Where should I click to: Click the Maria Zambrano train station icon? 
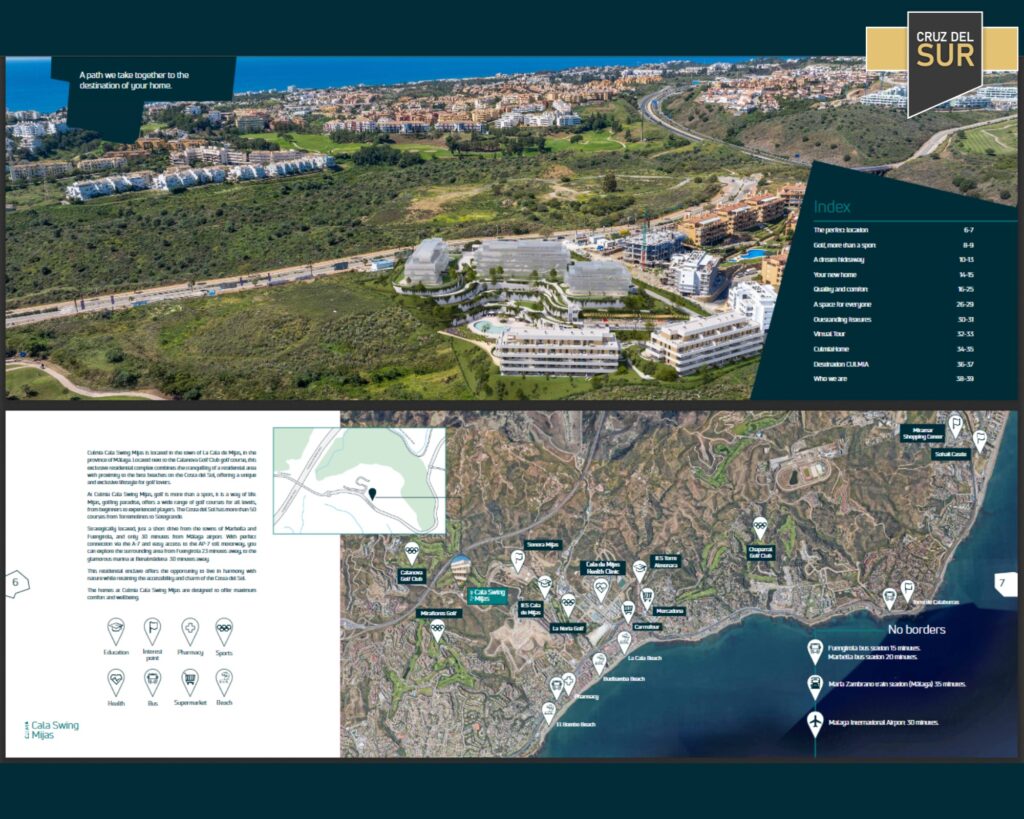pyautogui.click(x=815, y=686)
